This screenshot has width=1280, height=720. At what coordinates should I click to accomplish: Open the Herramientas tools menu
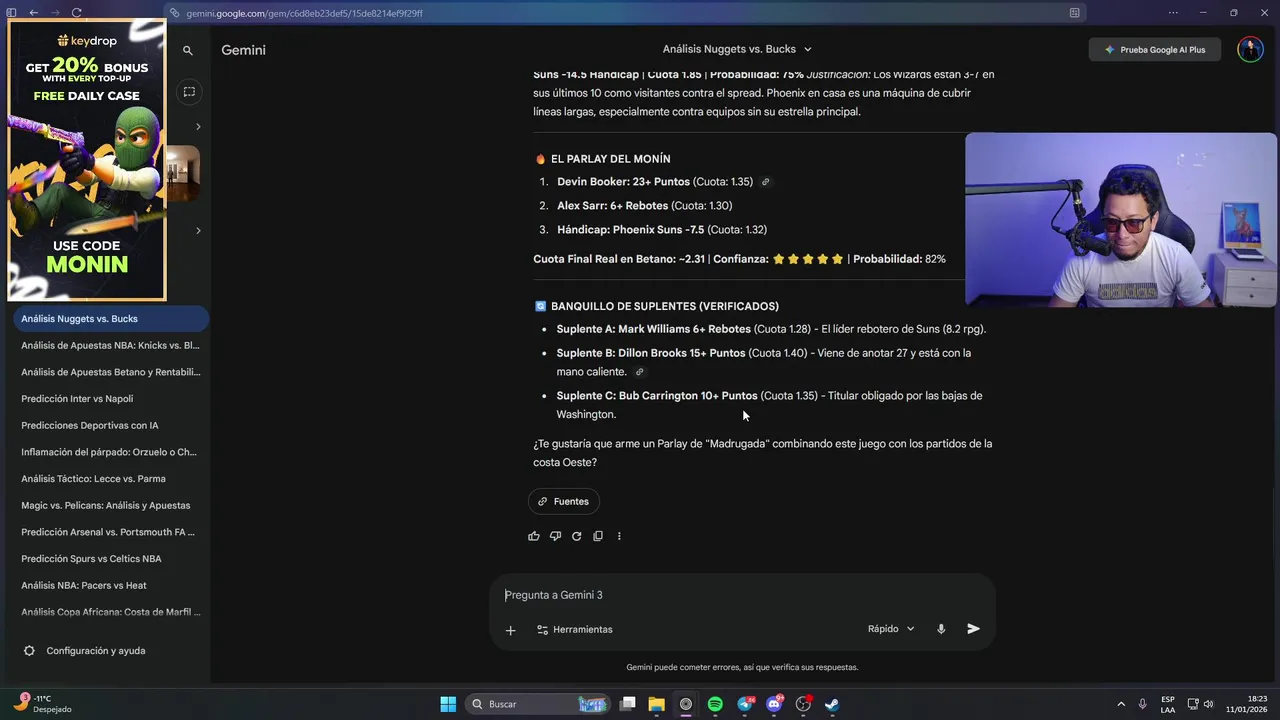pos(575,630)
